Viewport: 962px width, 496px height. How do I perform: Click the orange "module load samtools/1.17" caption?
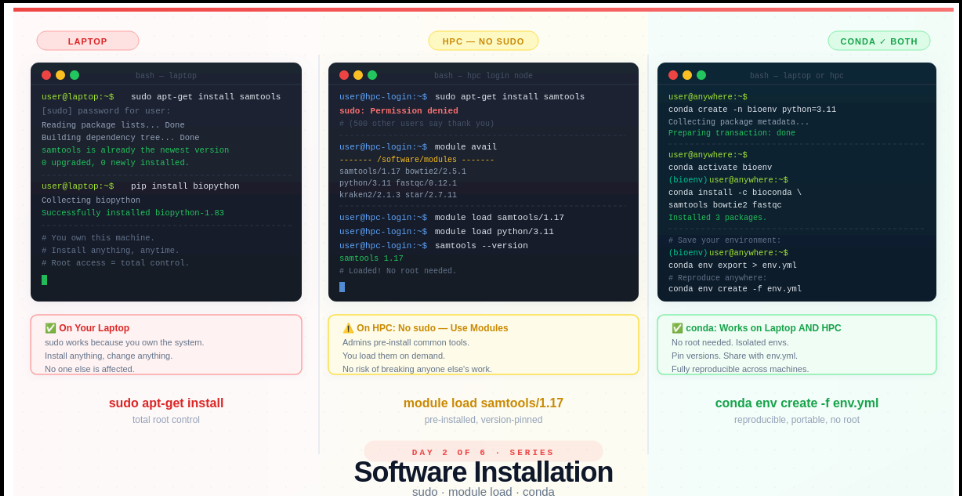click(483, 403)
